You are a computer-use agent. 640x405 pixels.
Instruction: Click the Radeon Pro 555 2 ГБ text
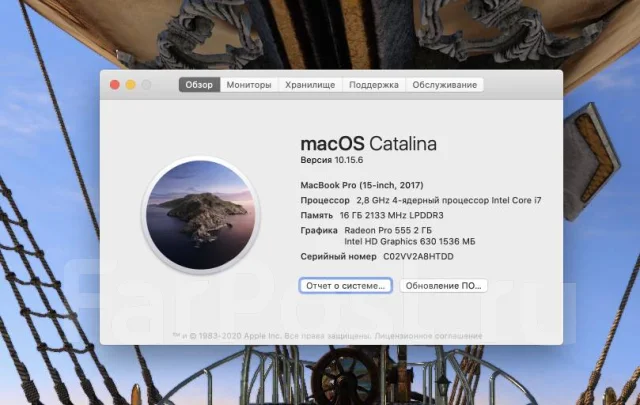point(388,230)
